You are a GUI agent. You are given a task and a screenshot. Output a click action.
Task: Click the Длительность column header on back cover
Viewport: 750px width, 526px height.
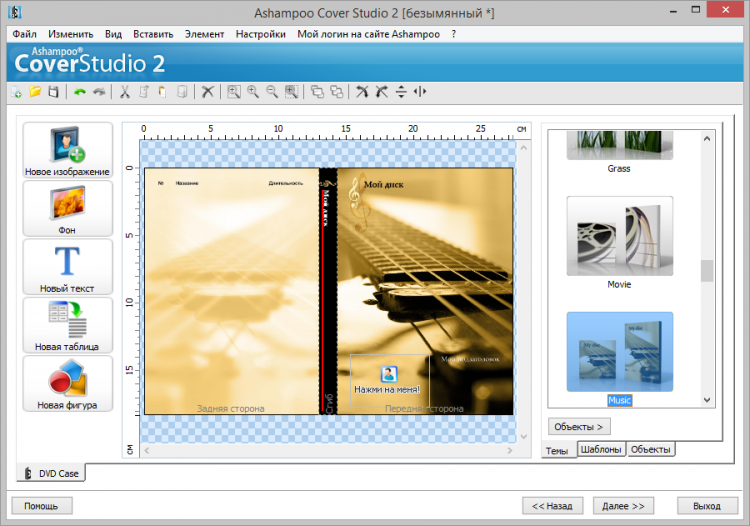click(286, 183)
